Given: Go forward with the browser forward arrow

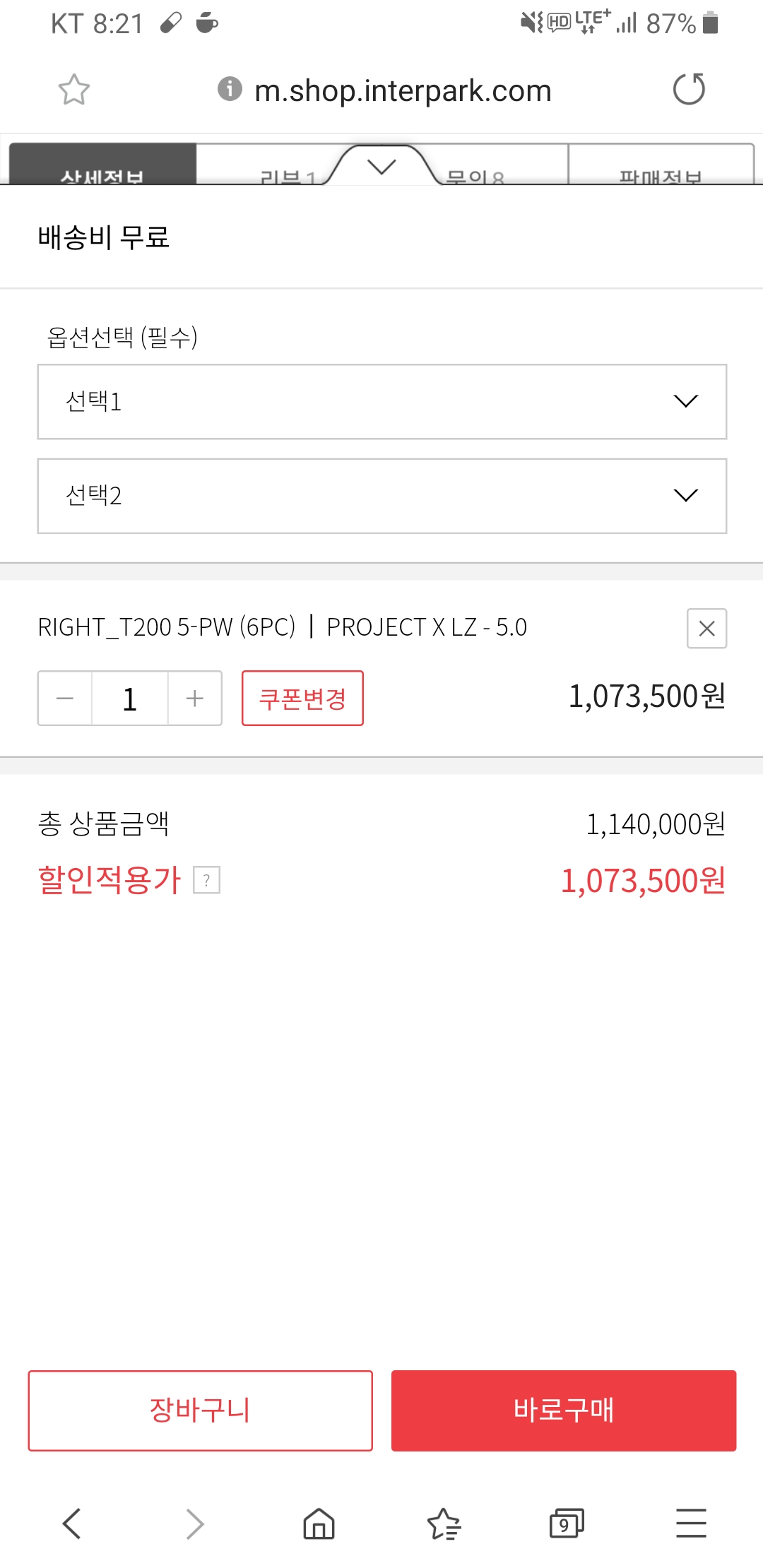Looking at the screenshot, I should point(195,1524).
